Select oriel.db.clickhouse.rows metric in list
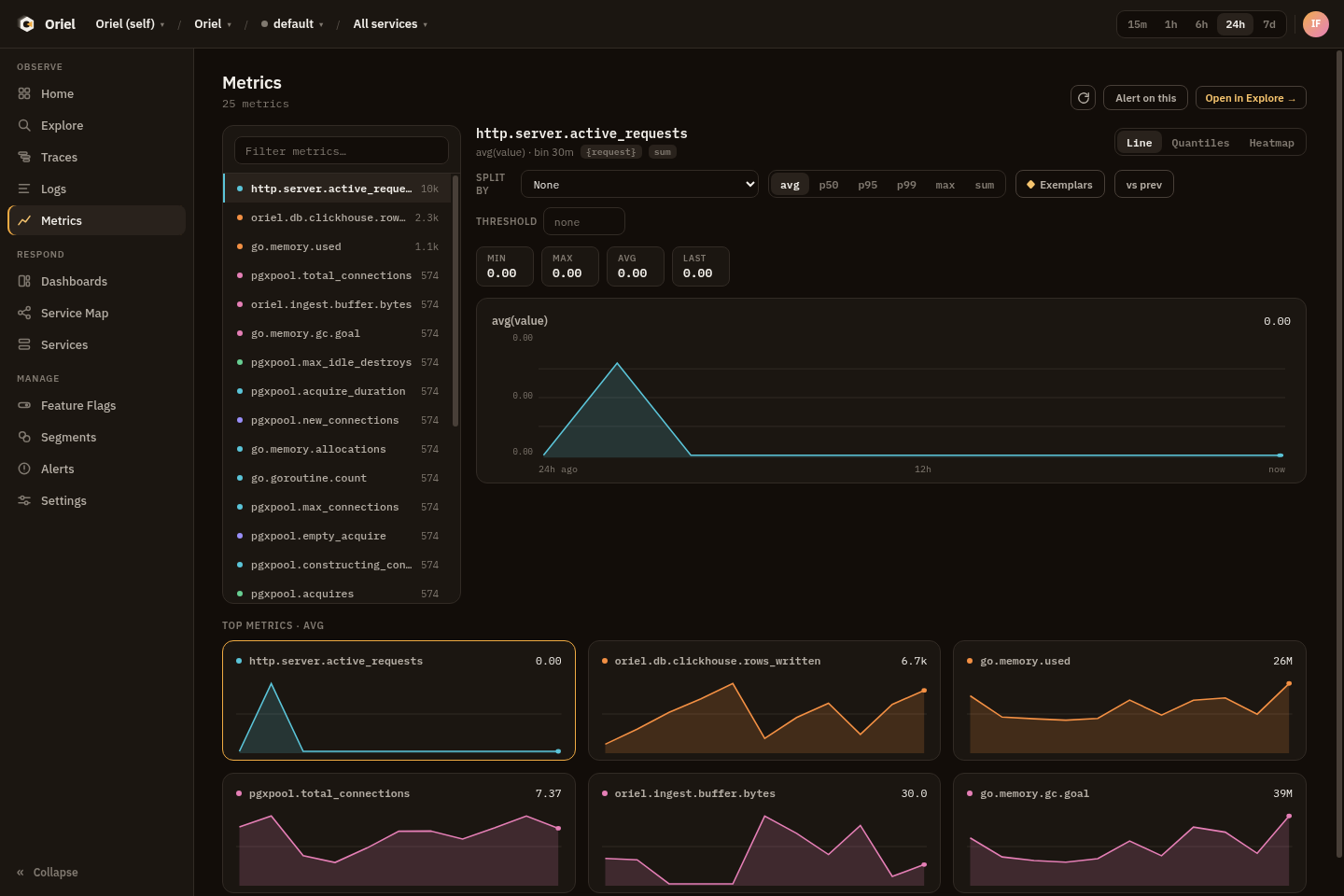This screenshot has height=896, width=1344. click(x=338, y=217)
